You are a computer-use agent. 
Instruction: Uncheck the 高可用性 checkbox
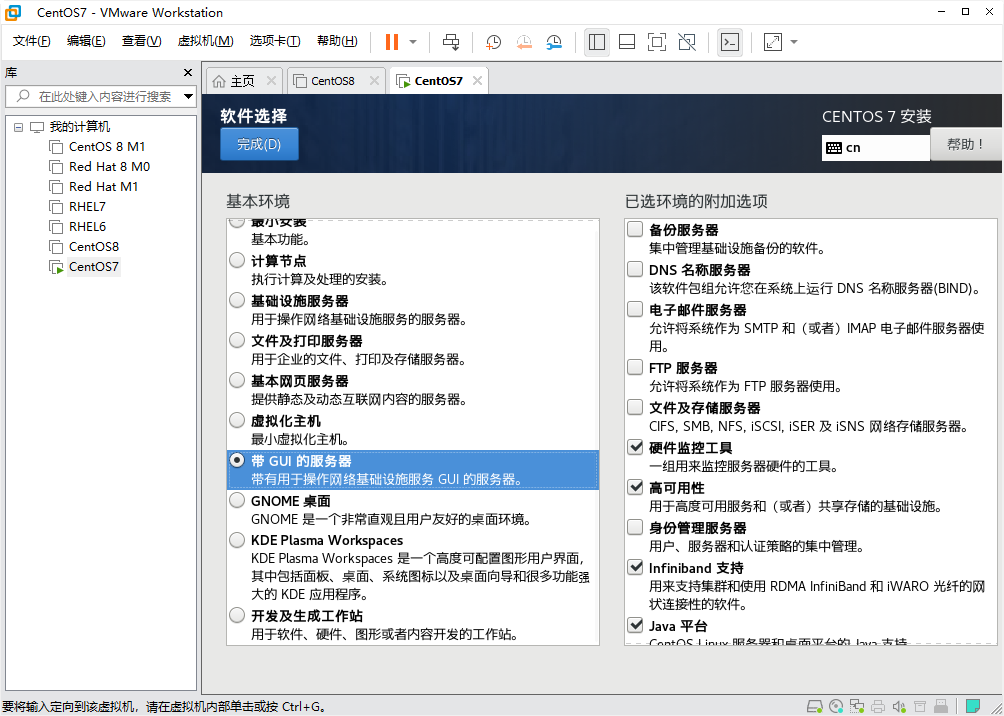pos(635,487)
